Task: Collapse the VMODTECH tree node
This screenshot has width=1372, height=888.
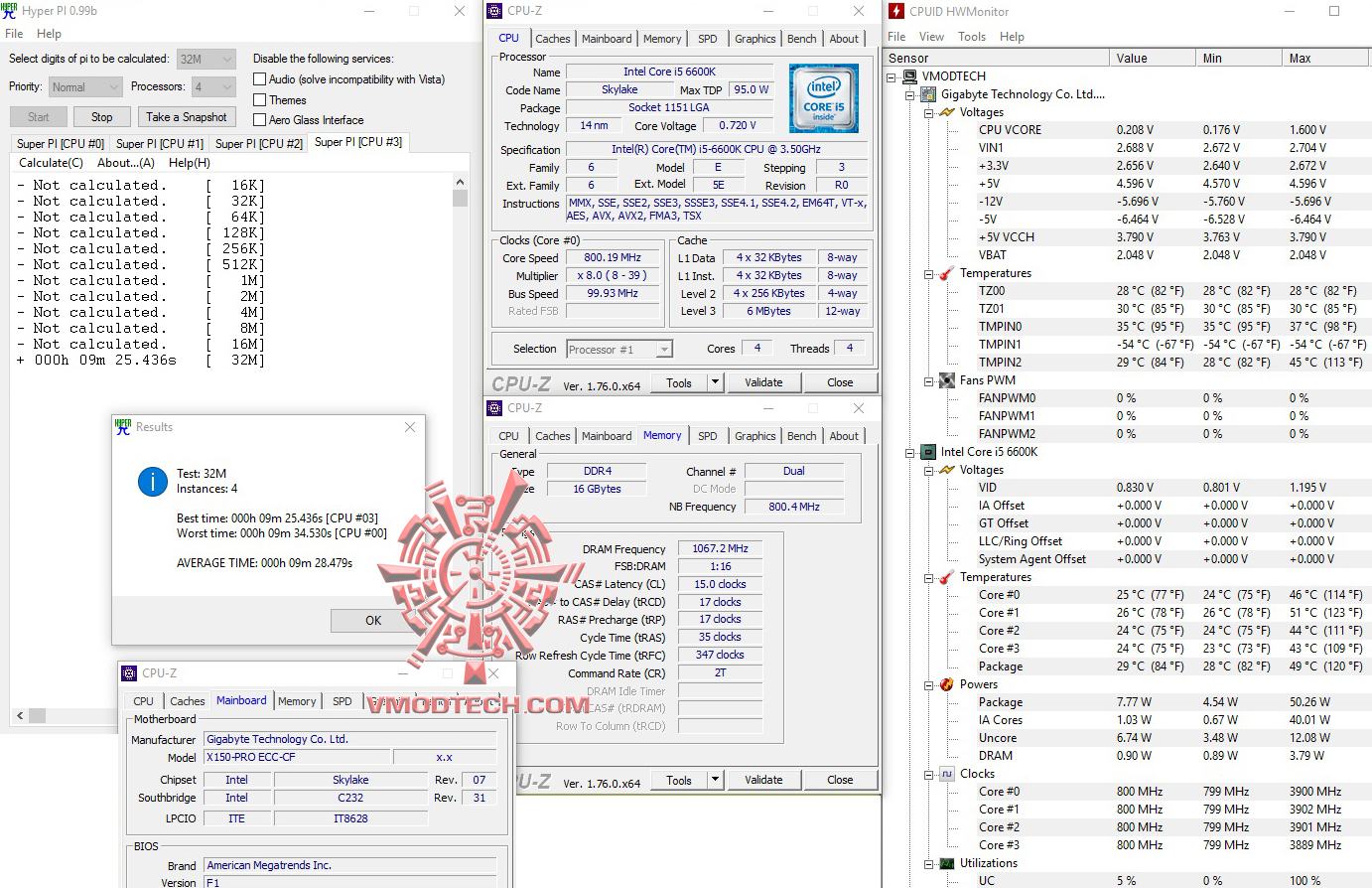Action: click(x=892, y=76)
